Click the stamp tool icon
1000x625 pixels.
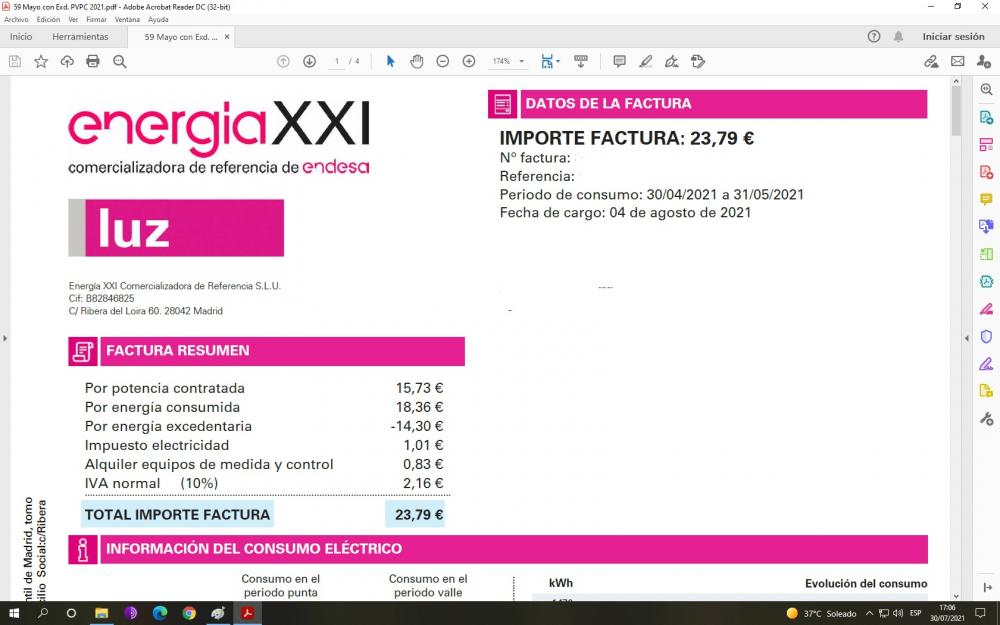698,61
